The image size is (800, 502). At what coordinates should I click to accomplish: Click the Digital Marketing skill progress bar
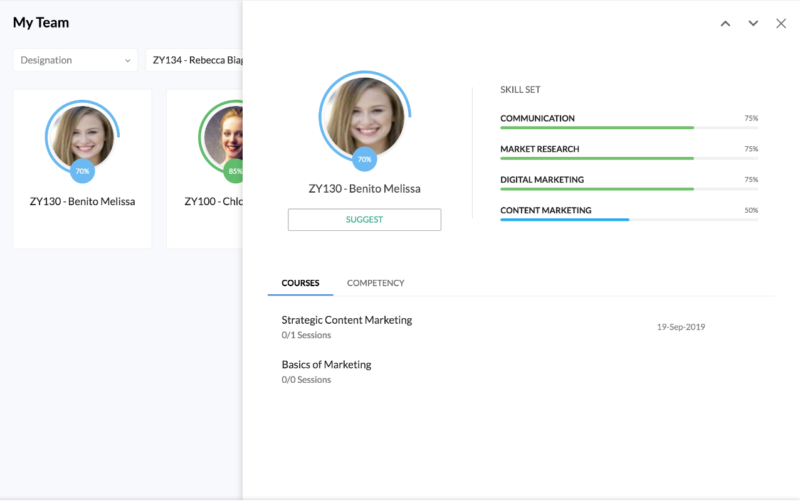628,189
